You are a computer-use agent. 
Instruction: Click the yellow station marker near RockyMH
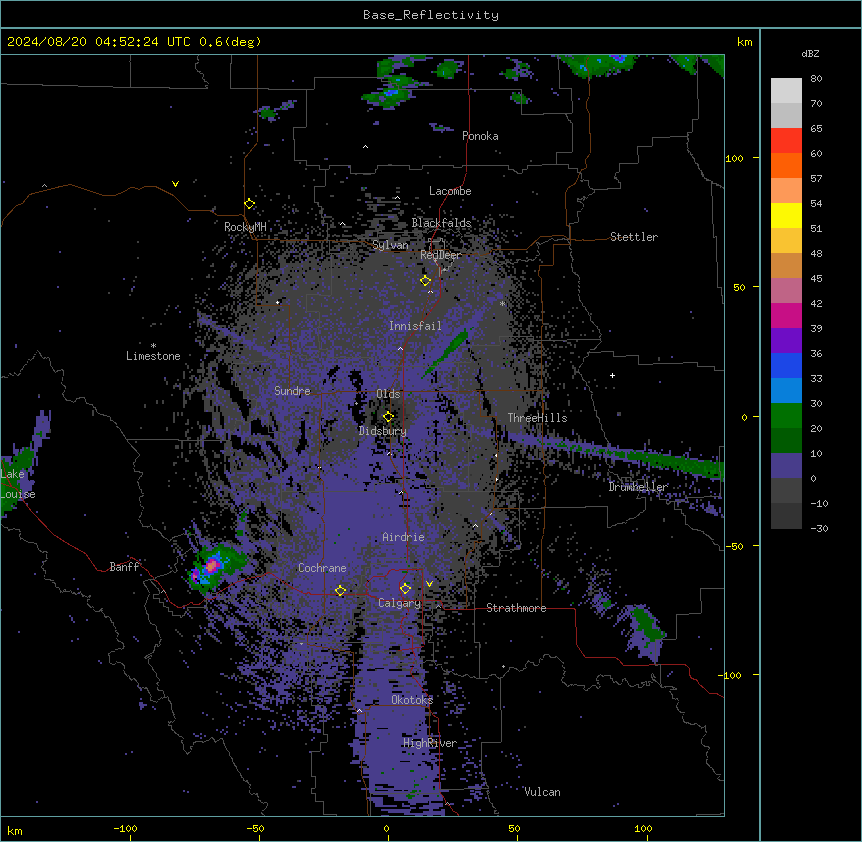click(250, 204)
